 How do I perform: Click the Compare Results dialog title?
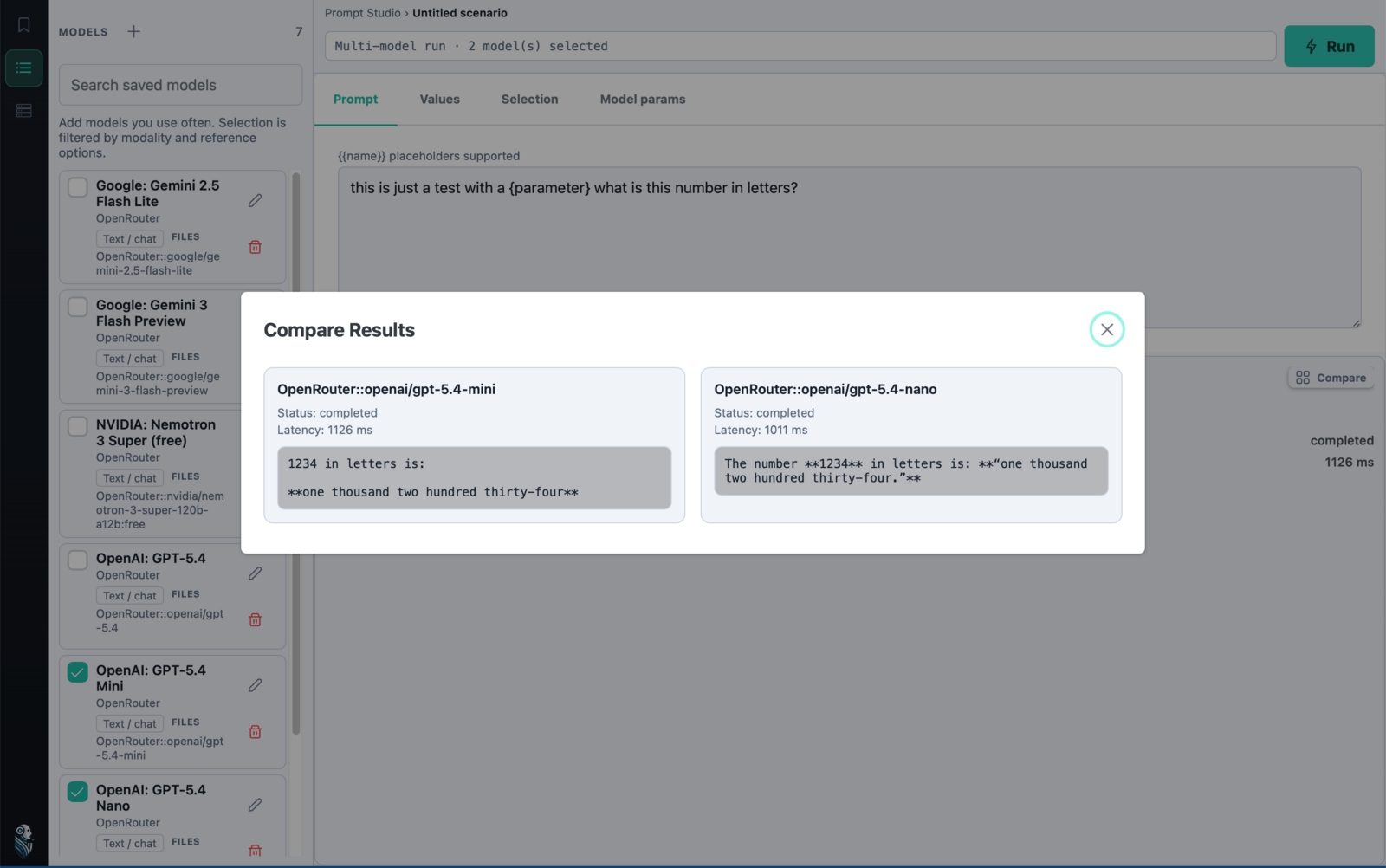tap(340, 330)
